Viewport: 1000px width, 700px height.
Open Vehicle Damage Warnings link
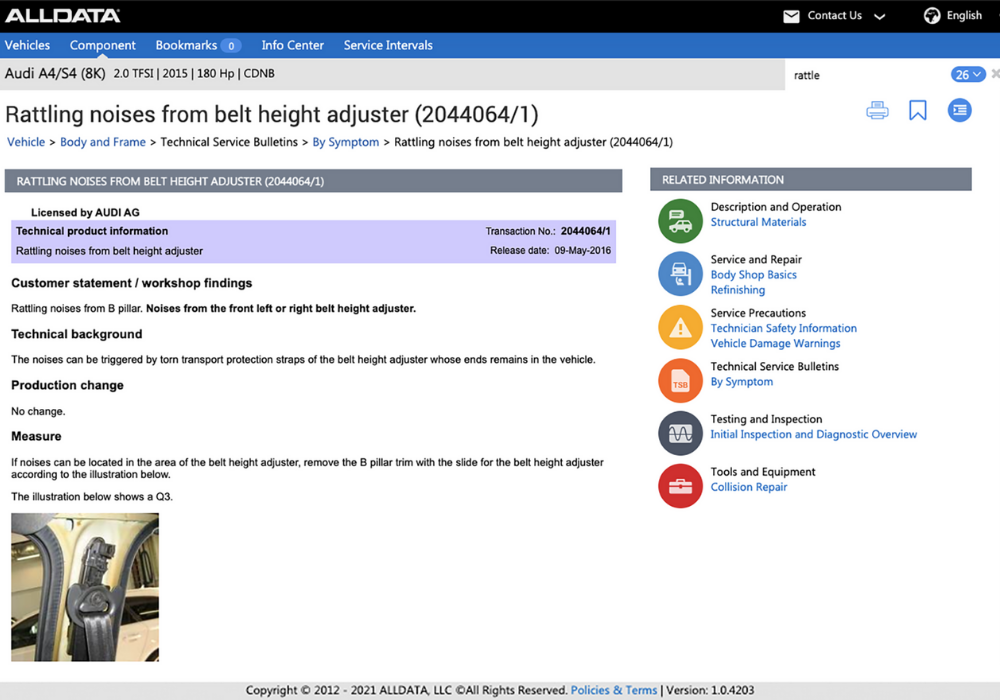pos(776,344)
